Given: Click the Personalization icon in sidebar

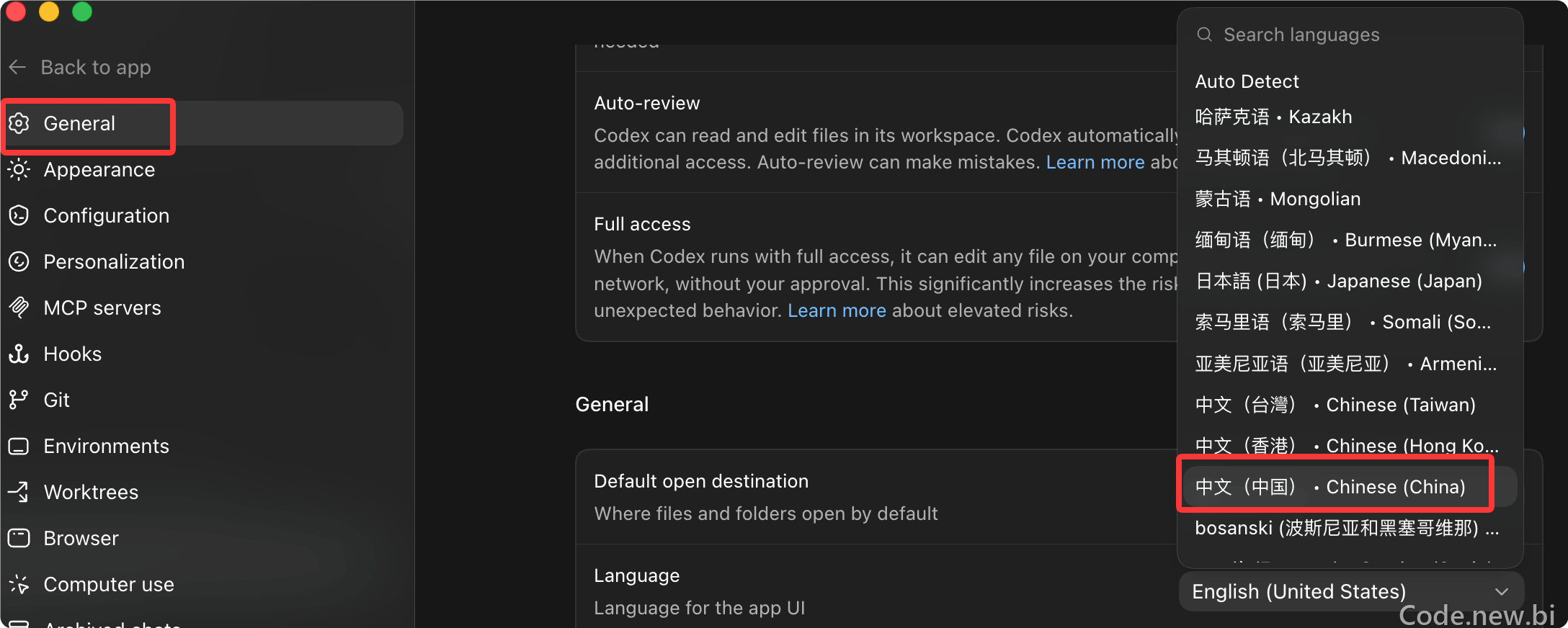Looking at the screenshot, I should pos(19,262).
